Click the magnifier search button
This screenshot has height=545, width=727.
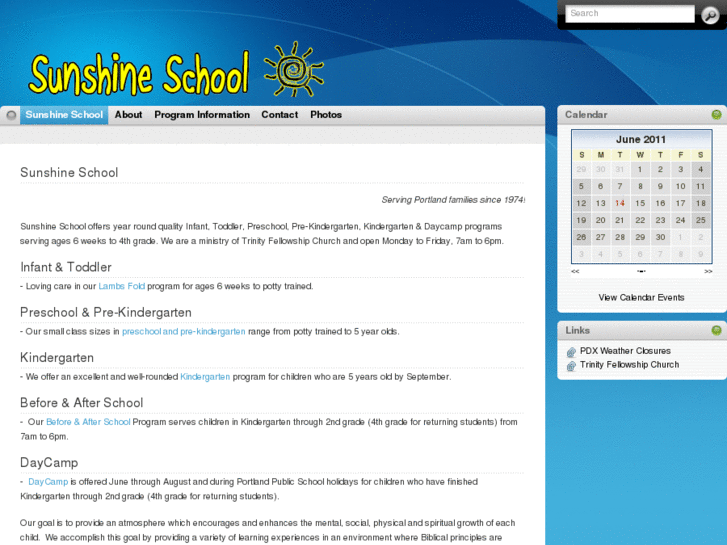point(709,15)
